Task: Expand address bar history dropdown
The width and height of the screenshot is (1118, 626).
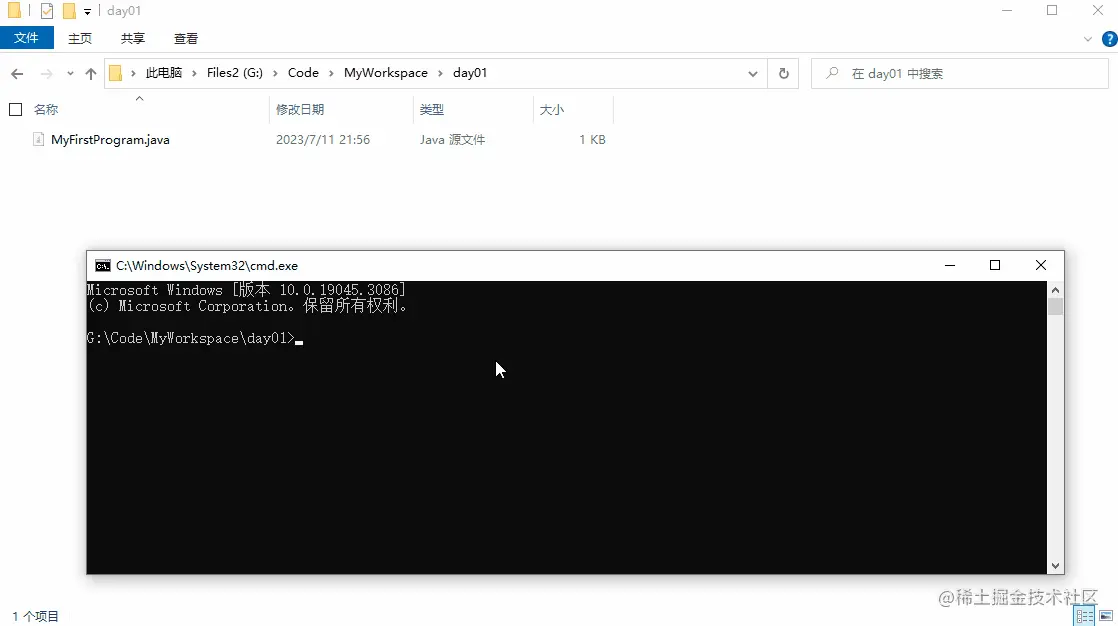Action: point(752,73)
